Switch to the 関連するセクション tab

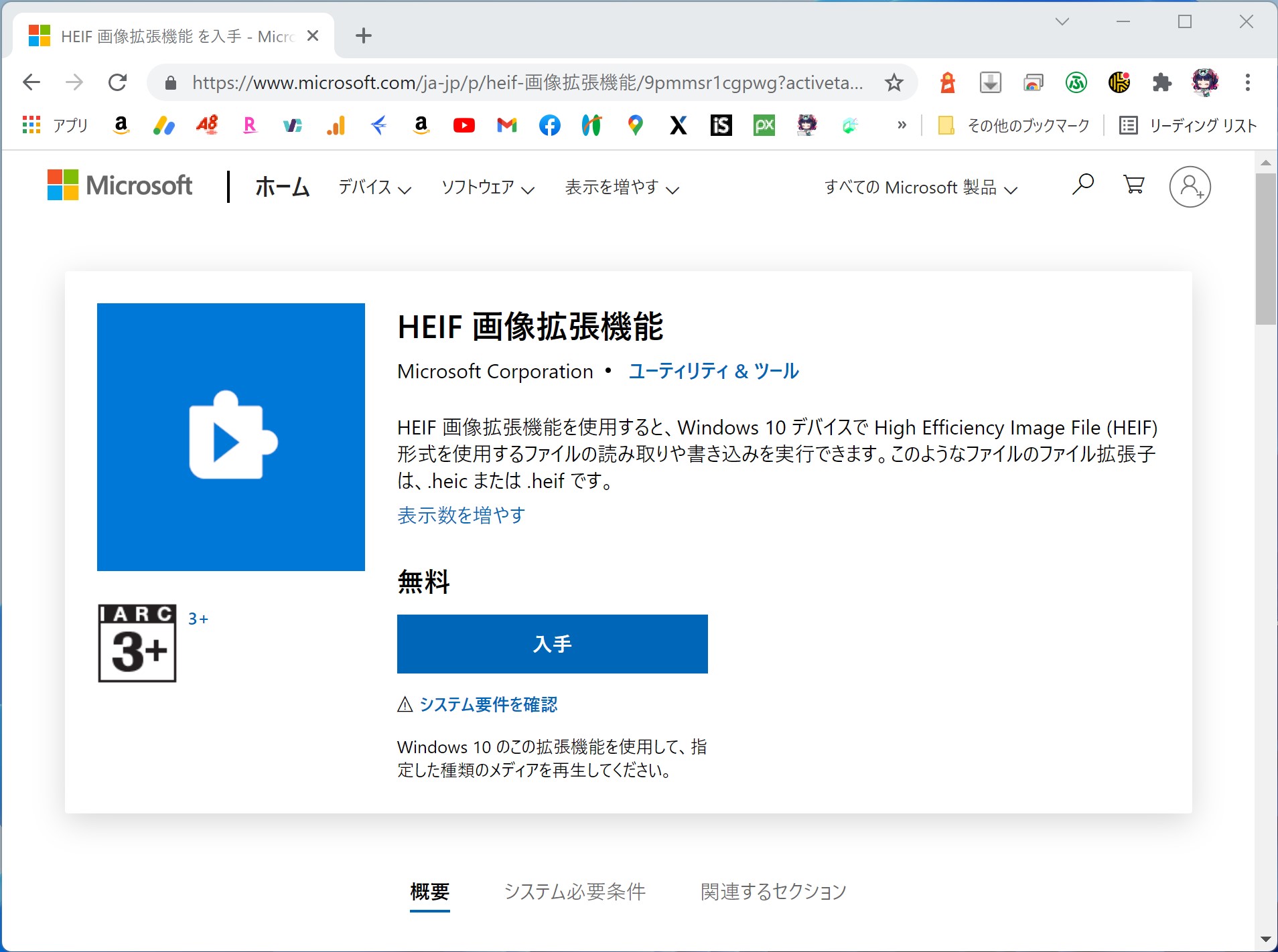coord(774,892)
